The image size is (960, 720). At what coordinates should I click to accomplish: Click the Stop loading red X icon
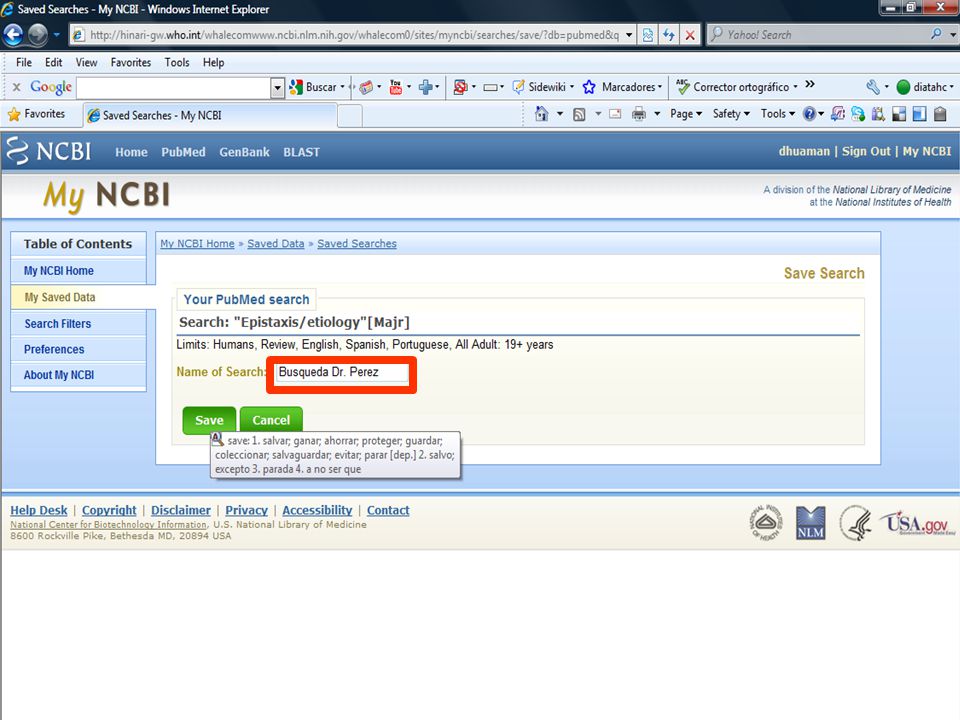(x=690, y=35)
